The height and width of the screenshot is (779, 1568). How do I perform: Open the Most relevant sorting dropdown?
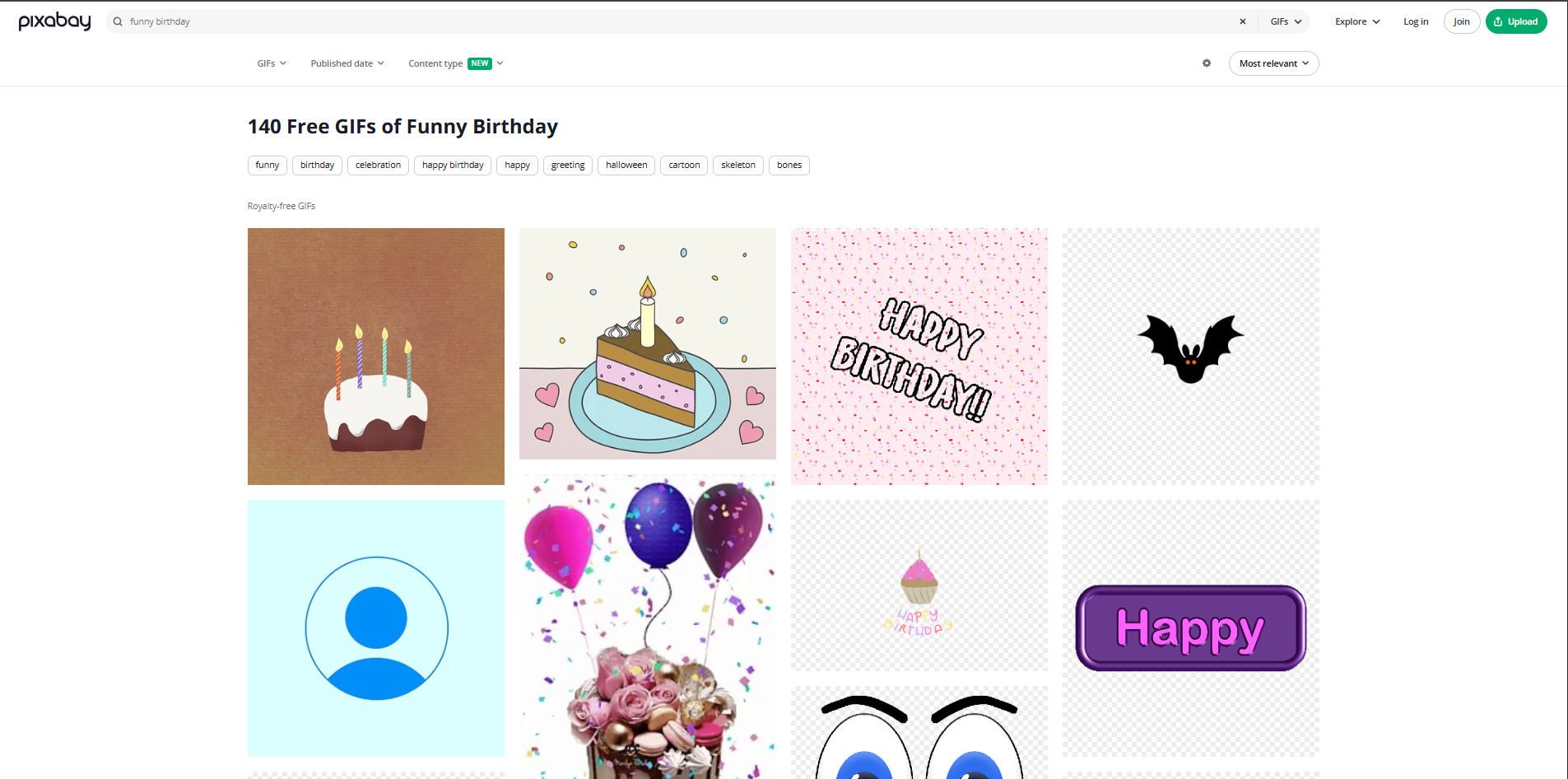coord(1273,63)
